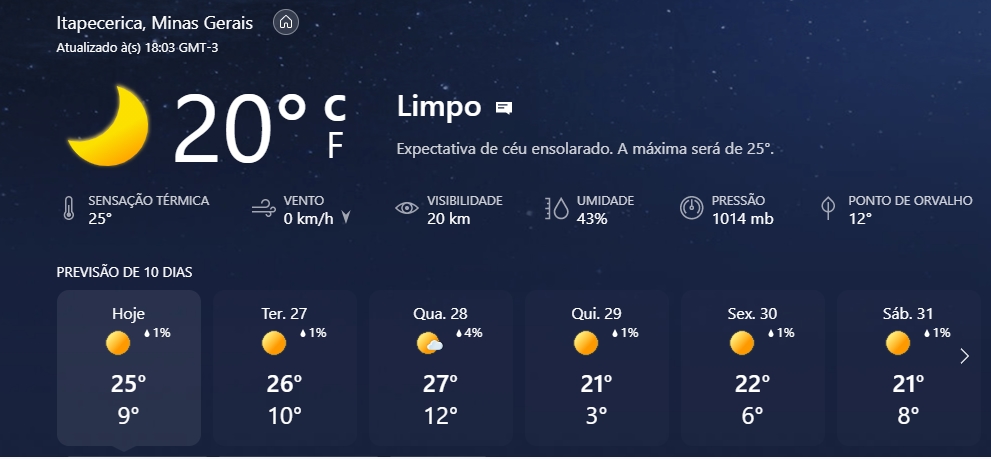The width and height of the screenshot is (991, 459).
Task: Select the Sáb. 31 forecast card
Action: (909, 368)
